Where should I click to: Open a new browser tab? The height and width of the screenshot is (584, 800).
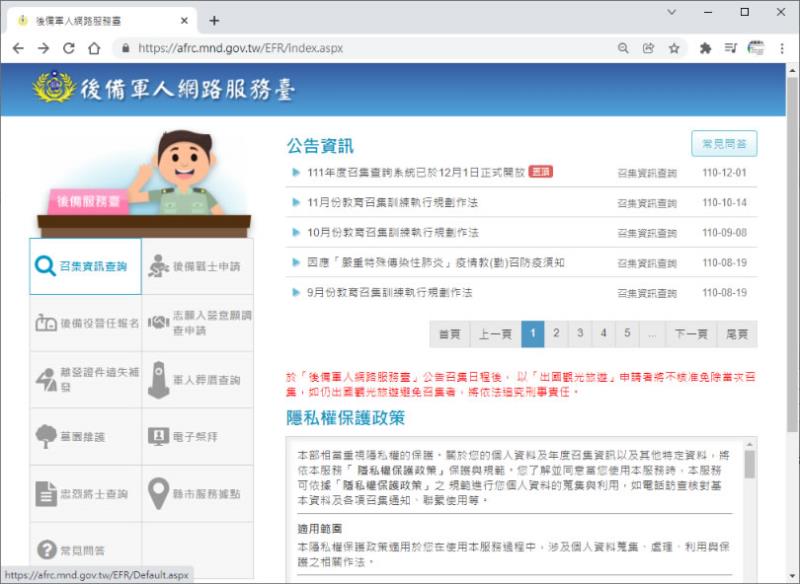[x=214, y=21]
